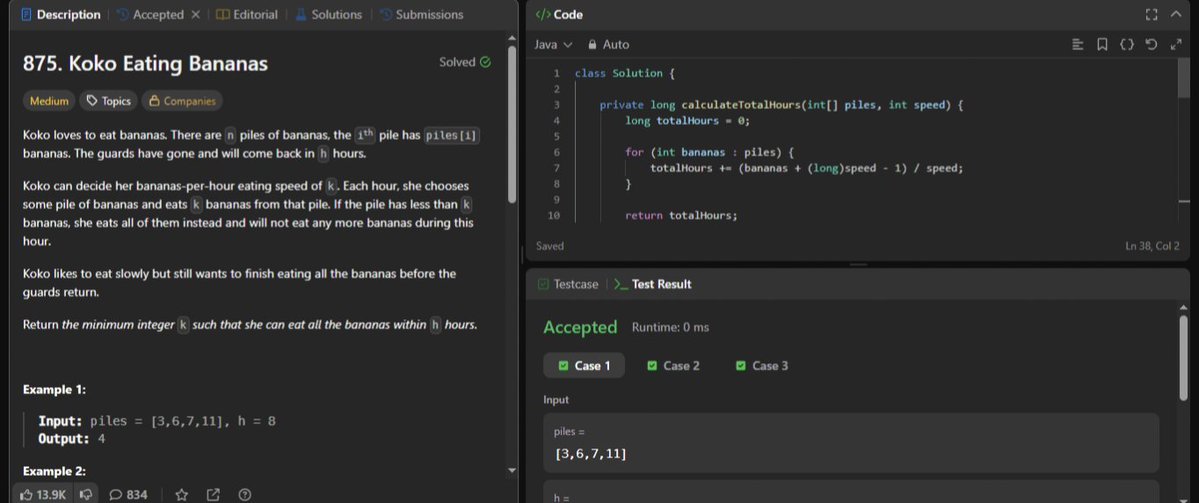
Task: Click the piles input value [3,6,7,11]
Action: click(x=590, y=454)
